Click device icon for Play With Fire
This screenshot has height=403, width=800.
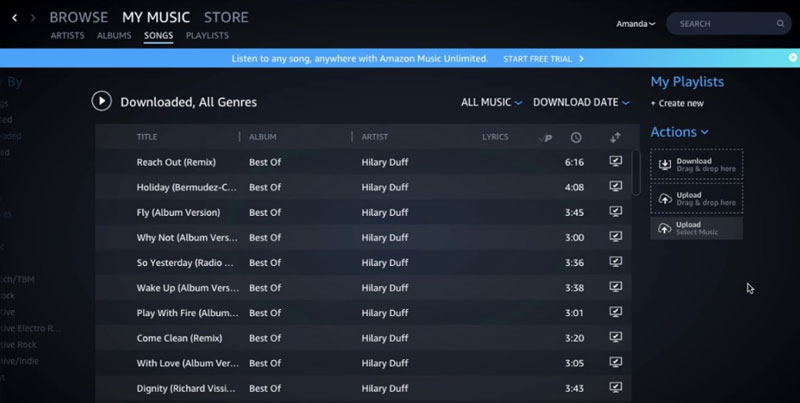(616, 312)
